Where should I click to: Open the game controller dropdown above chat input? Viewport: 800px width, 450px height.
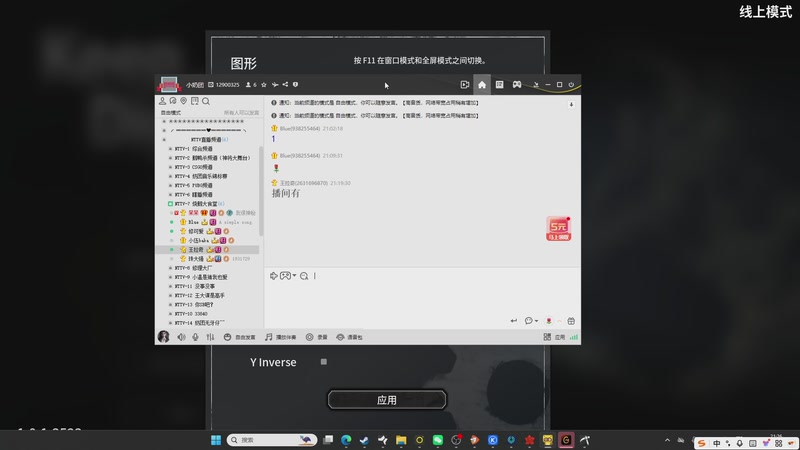[x=288, y=276]
